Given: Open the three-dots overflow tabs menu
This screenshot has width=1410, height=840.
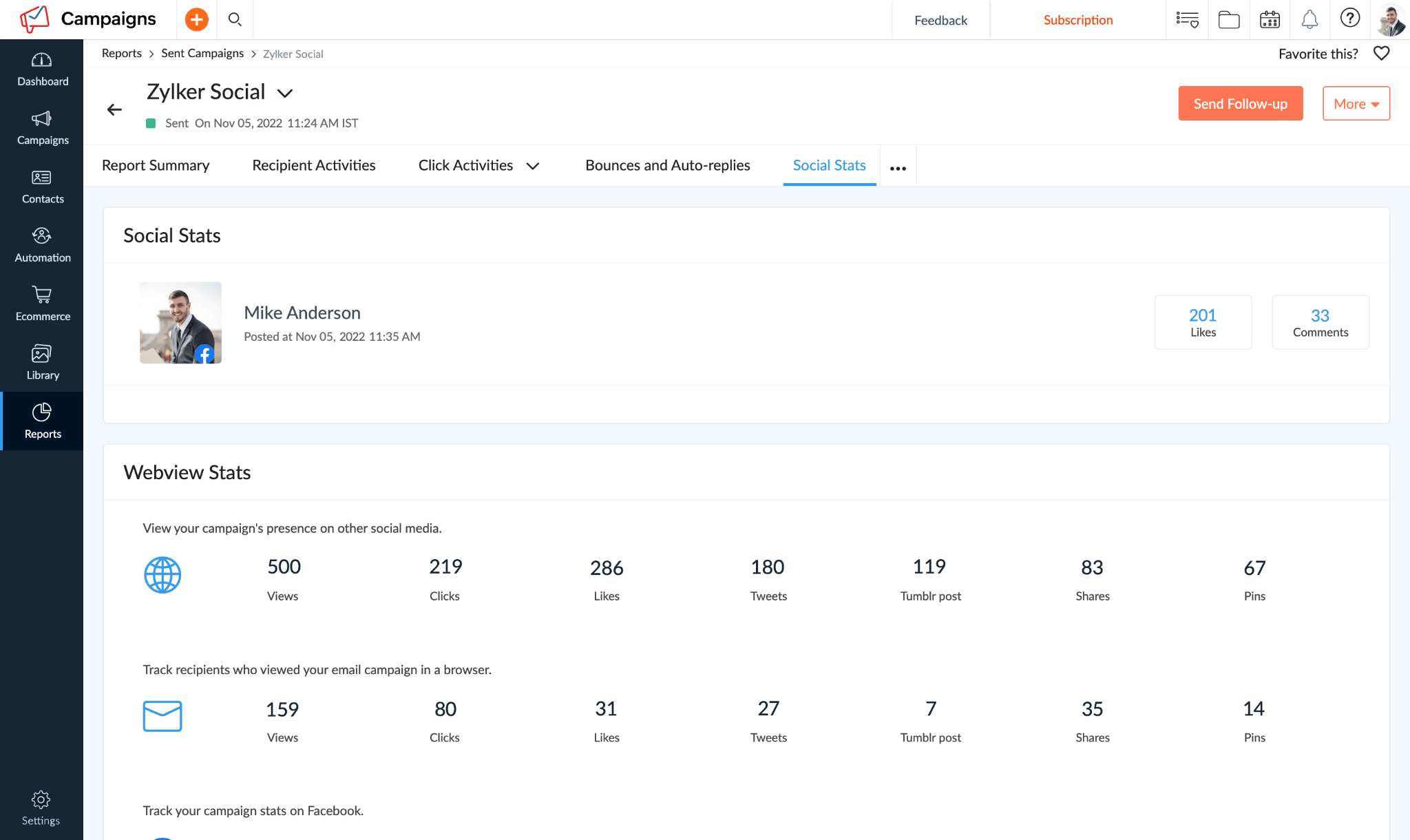Looking at the screenshot, I should tap(898, 168).
